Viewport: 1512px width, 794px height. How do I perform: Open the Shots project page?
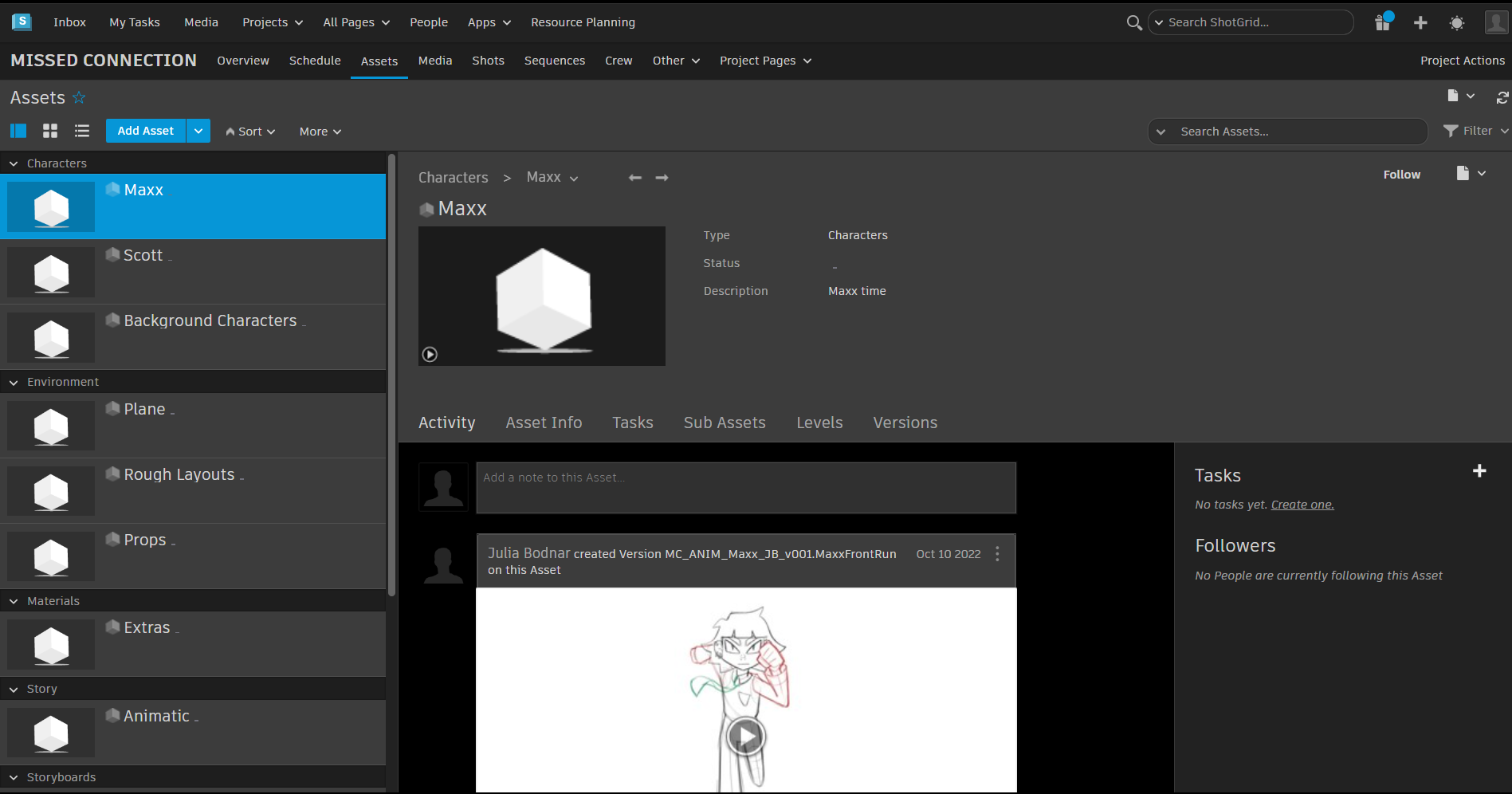(x=488, y=61)
